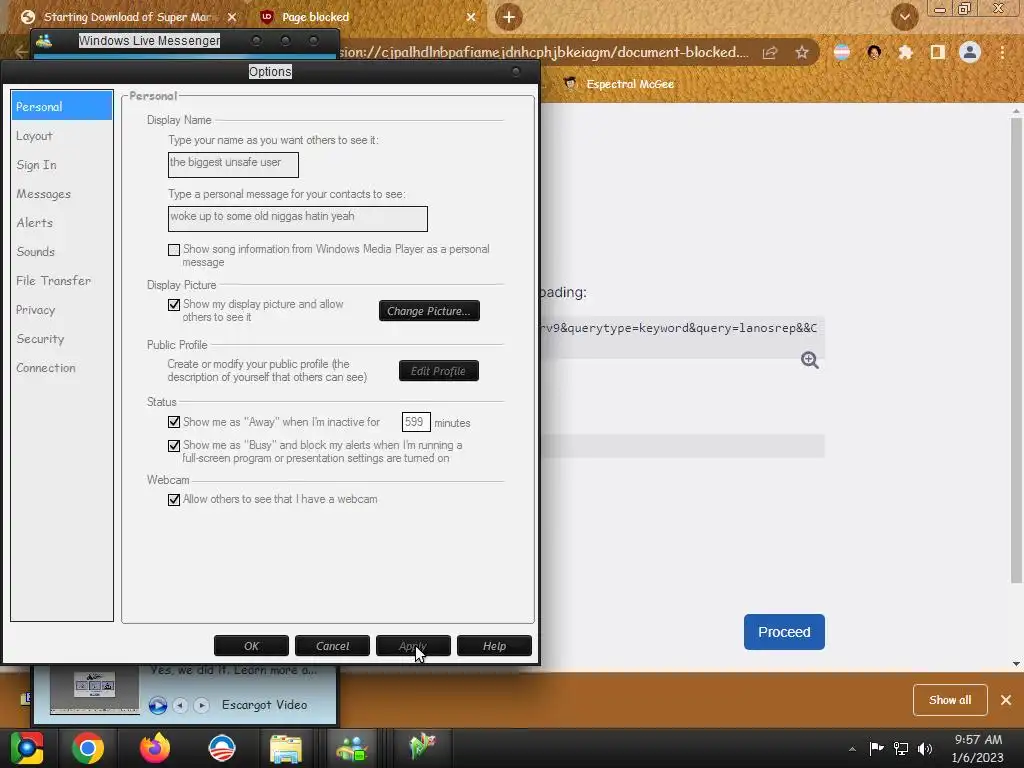Image resolution: width=1024 pixels, height=768 pixels.
Task: Click the personal message input field
Action: pos(298,219)
